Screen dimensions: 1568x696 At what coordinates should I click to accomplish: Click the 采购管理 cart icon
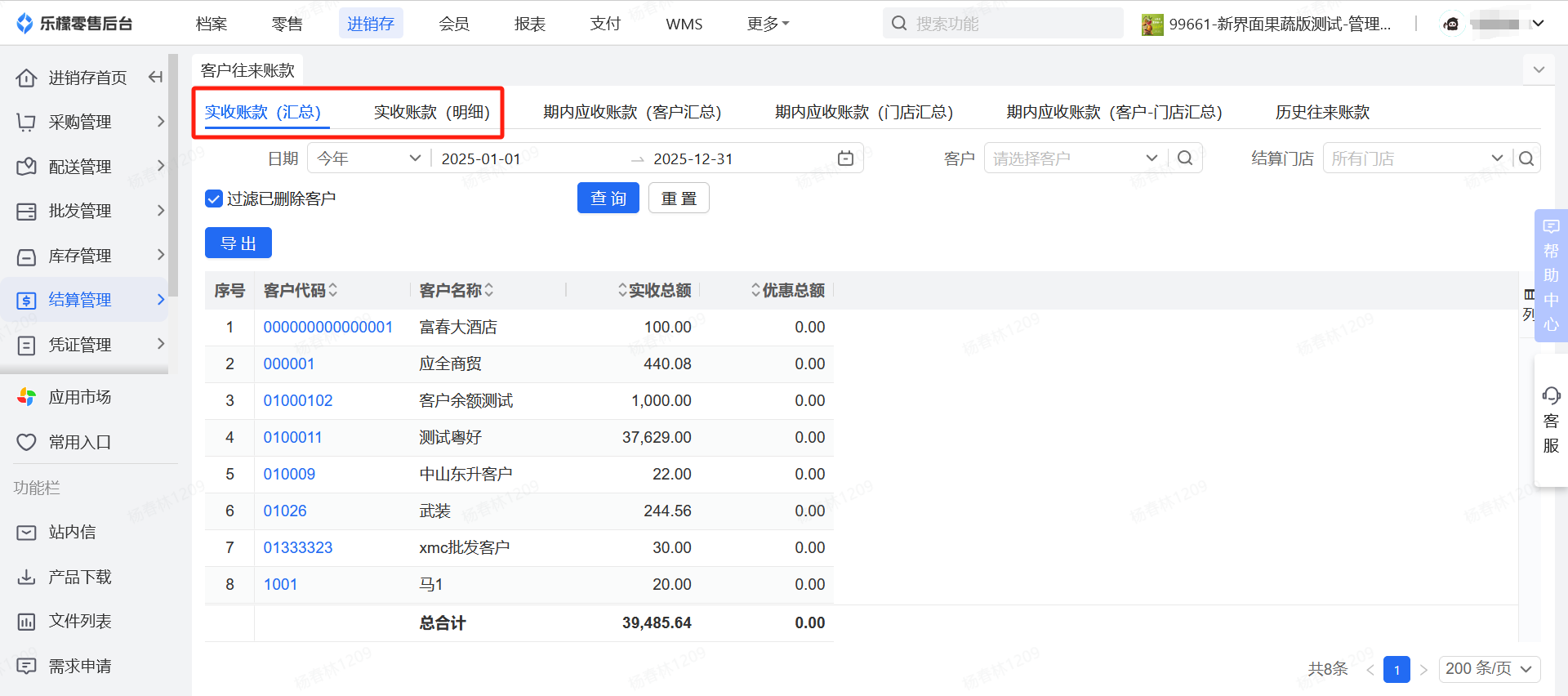point(26,122)
